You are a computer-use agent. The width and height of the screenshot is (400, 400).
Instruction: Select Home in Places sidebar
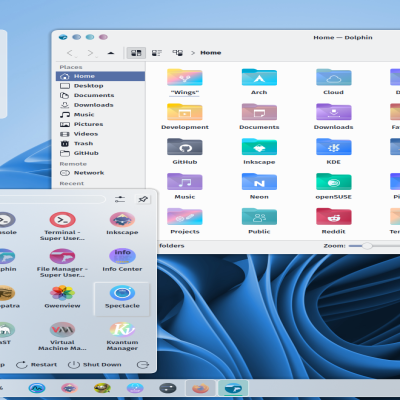[100, 76]
